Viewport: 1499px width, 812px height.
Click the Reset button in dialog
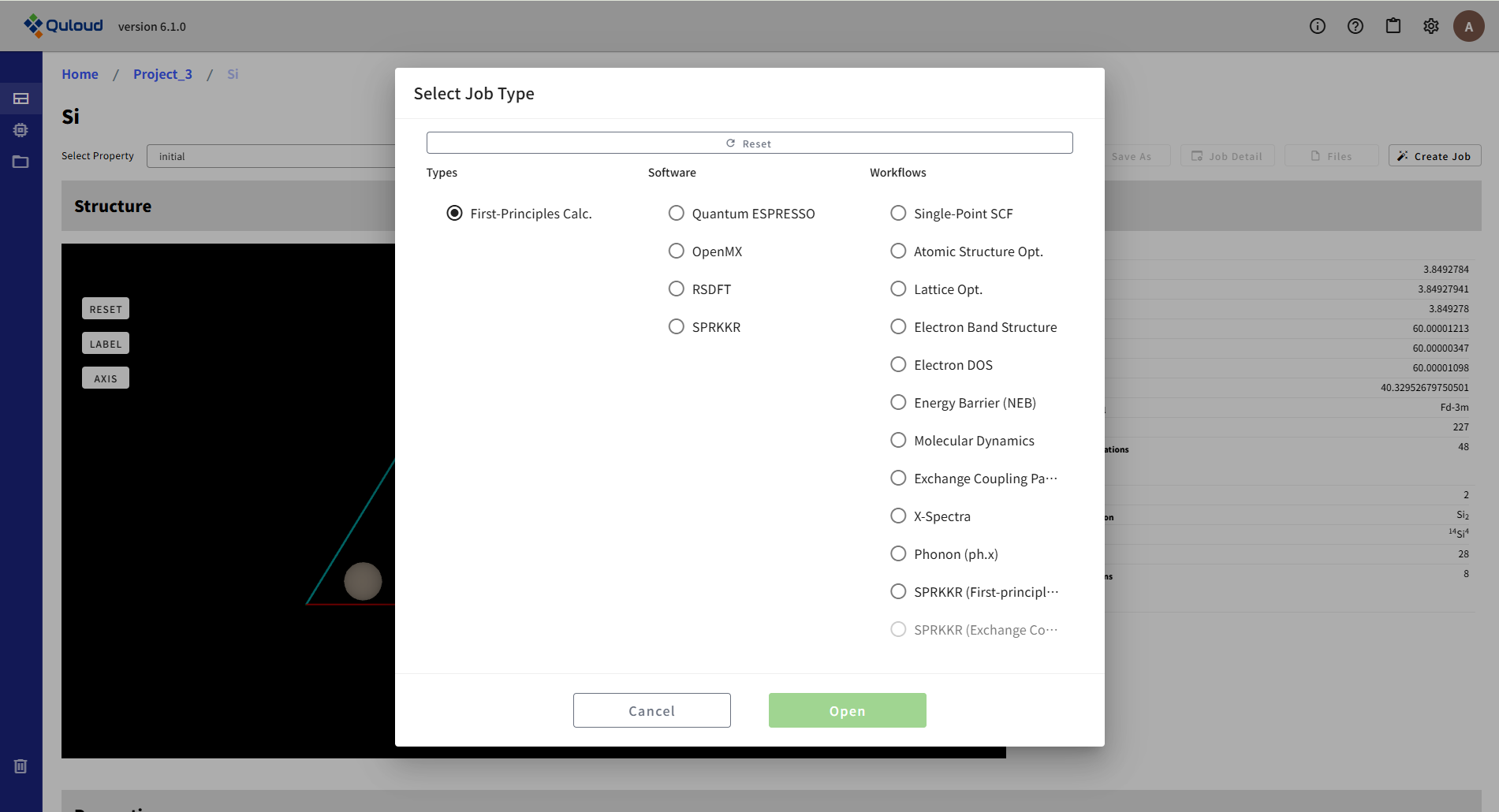(x=749, y=143)
